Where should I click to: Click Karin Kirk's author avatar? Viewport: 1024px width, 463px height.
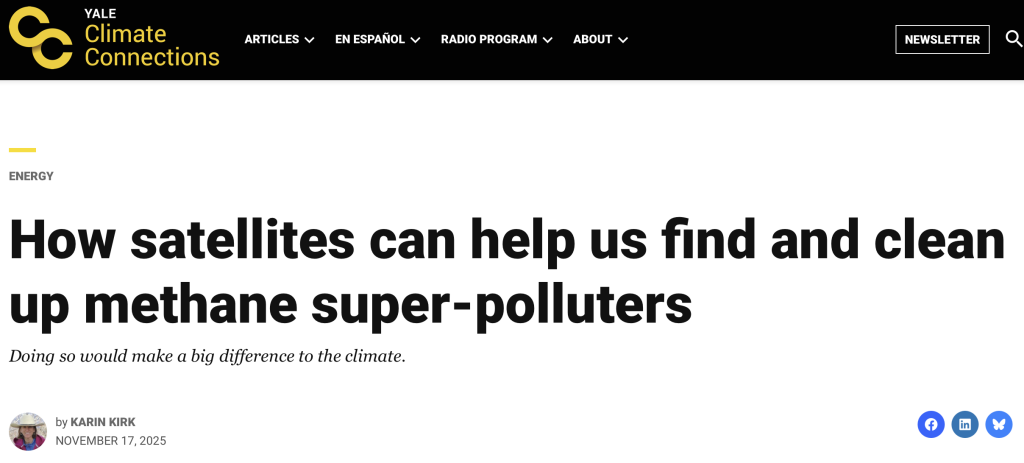click(x=28, y=431)
